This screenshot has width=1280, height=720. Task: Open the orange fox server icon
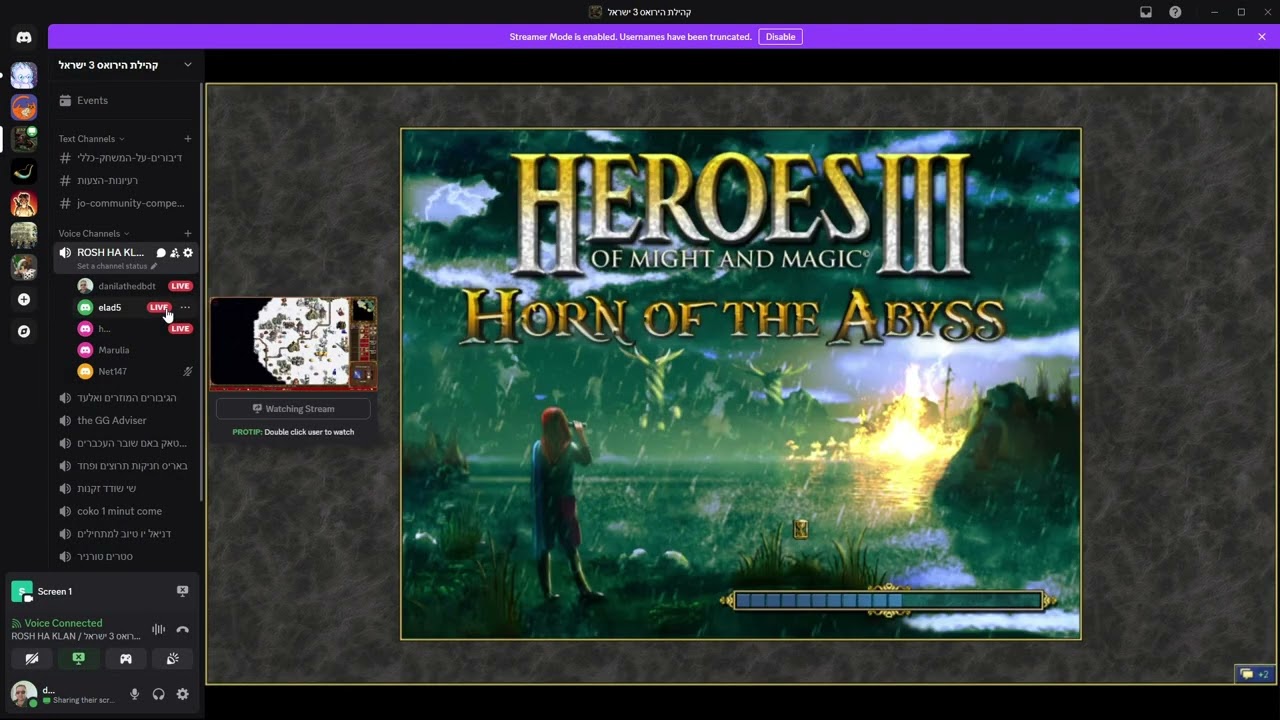[24, 107]
